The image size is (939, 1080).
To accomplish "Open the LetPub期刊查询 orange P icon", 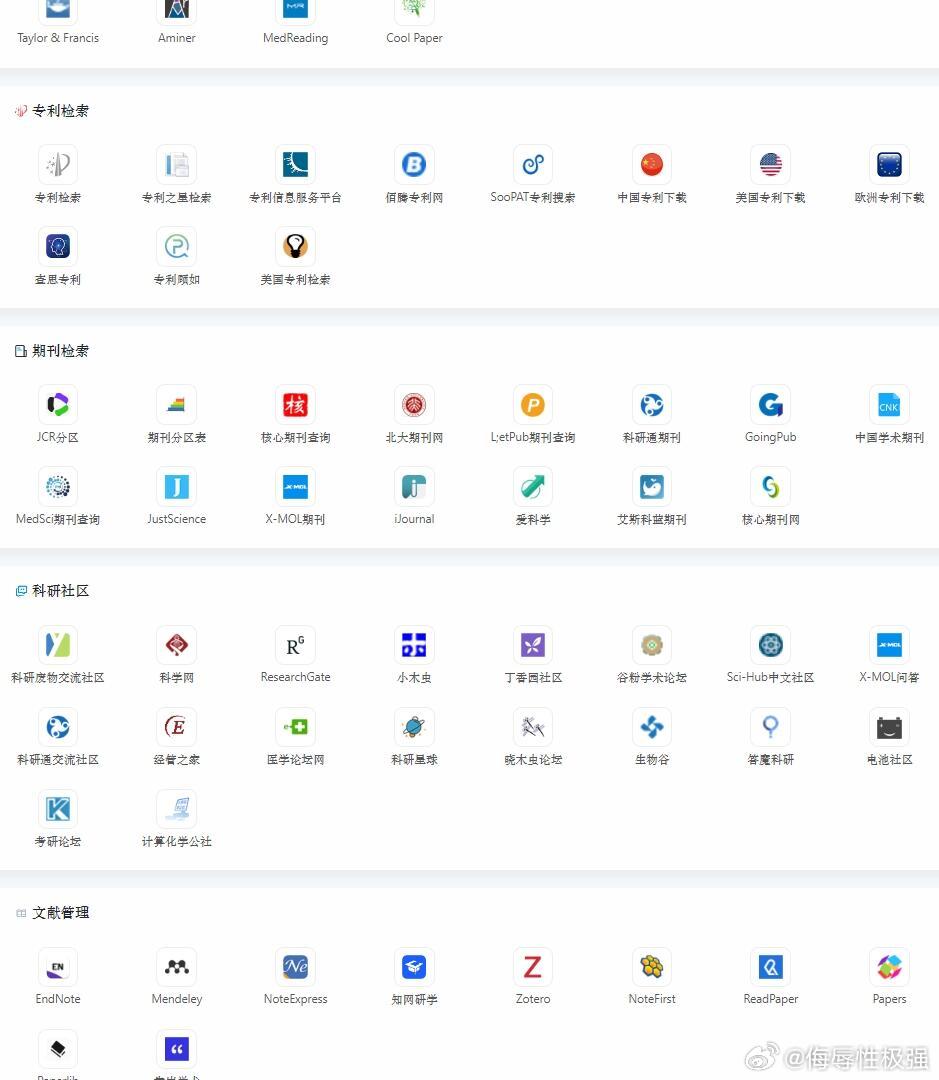I will 533,404.
